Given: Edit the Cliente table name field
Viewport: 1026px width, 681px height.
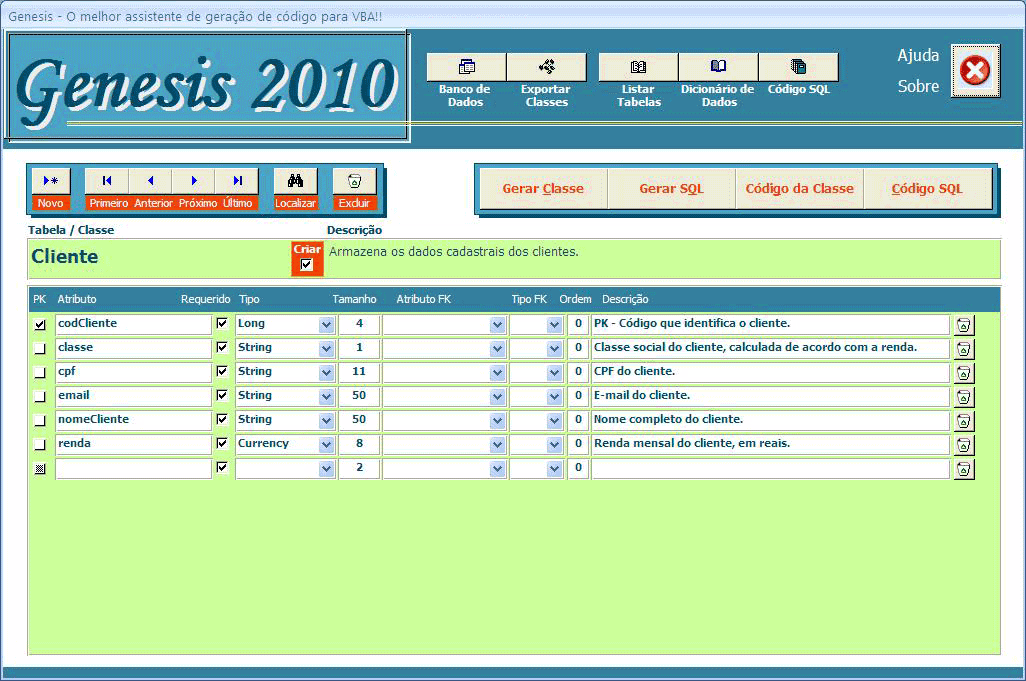Looking at the screenshot, I should tap(159, 258).
